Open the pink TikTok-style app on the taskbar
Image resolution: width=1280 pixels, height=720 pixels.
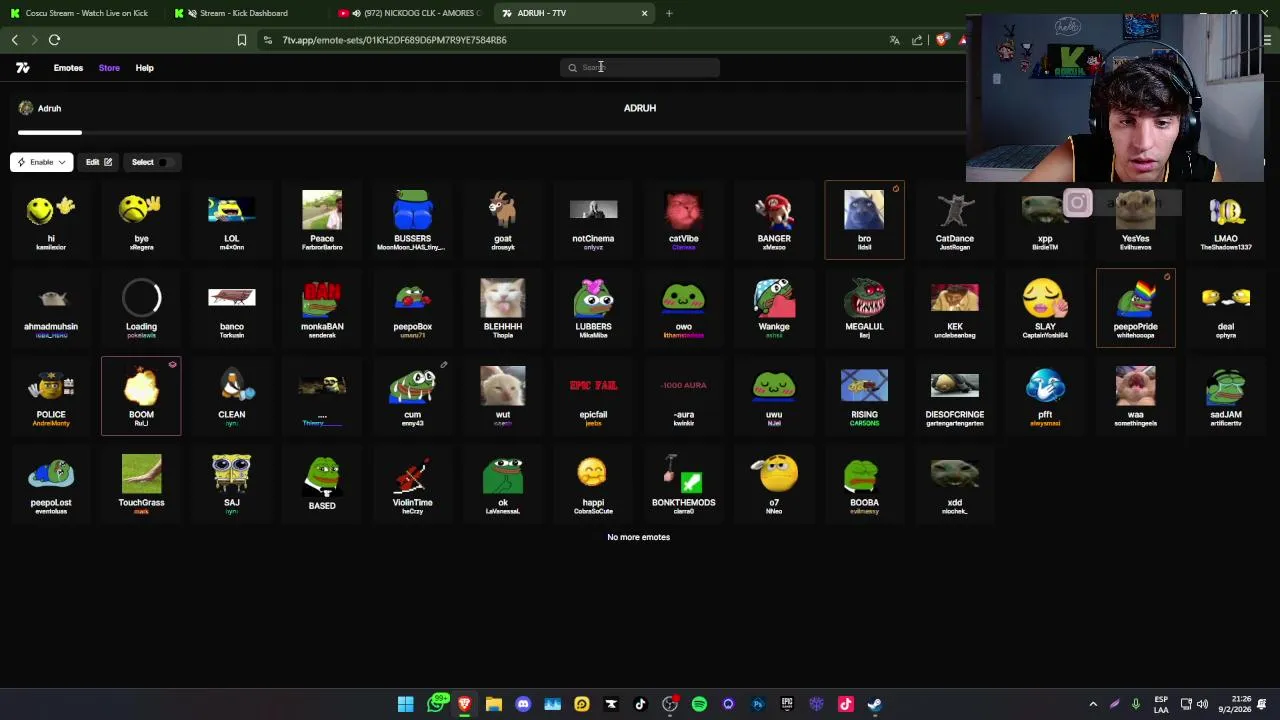pyautogui.click(x=846, y=704)
